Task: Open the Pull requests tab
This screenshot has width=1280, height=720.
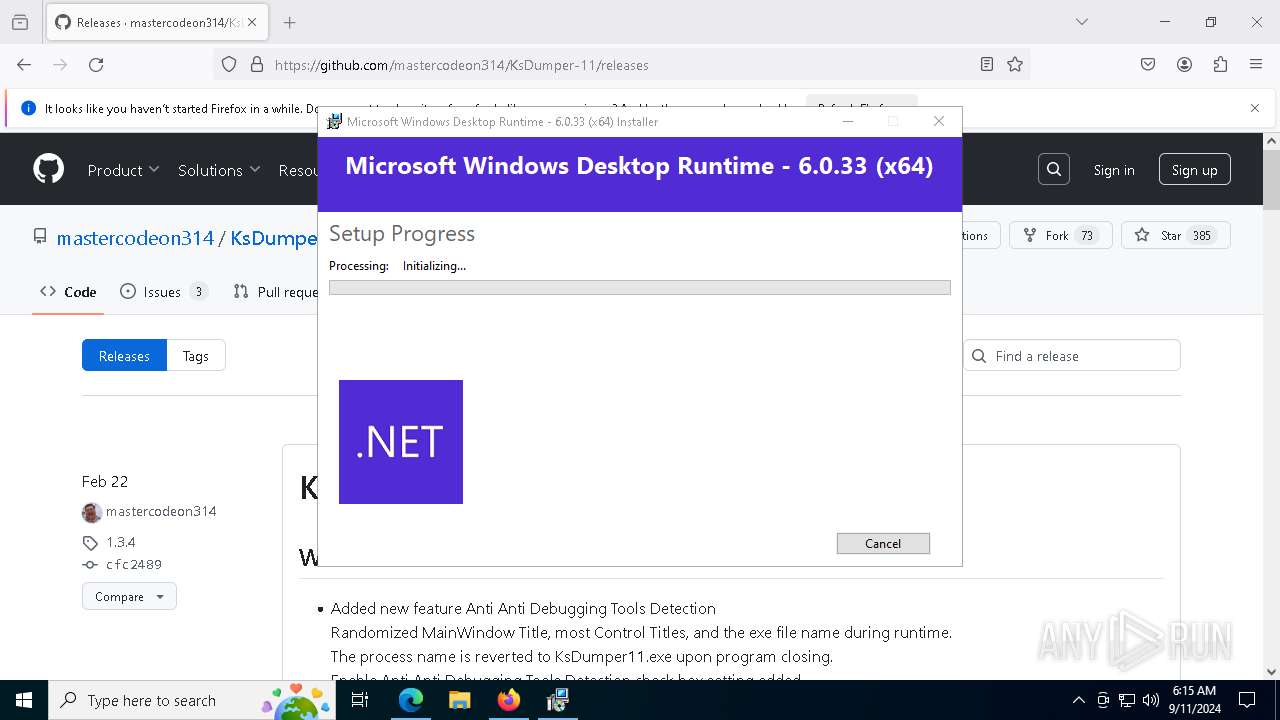Action: tap(275, 292)
